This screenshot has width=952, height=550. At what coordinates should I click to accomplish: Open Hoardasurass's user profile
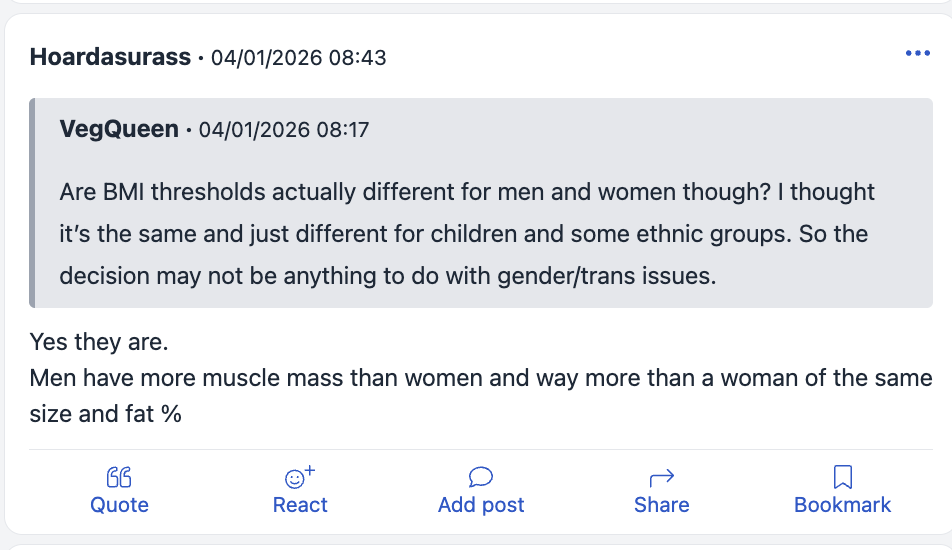click(110, 57)
